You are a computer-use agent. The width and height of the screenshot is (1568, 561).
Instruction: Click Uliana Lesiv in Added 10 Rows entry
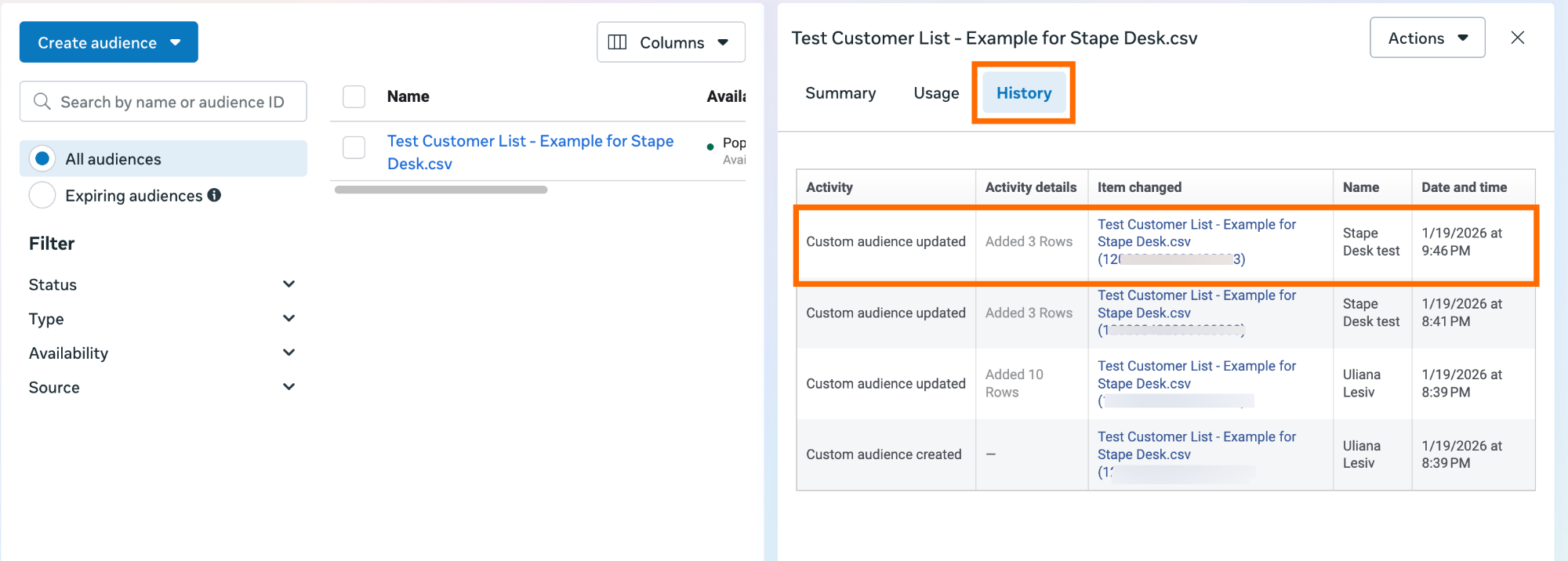coord(1362,383)
